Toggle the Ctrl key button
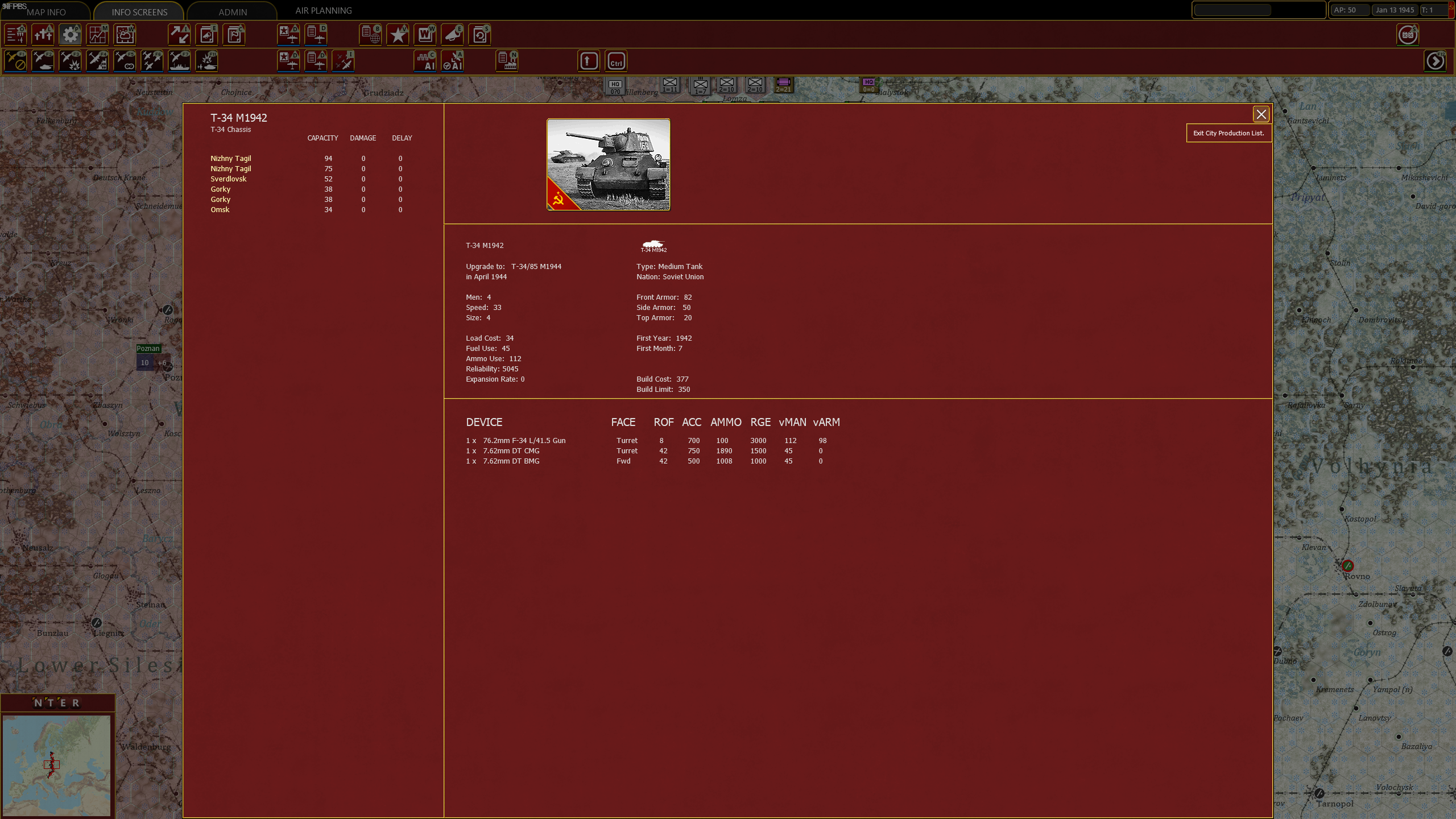This screenshot has width=1456, height=819. [x=616, y=61]
